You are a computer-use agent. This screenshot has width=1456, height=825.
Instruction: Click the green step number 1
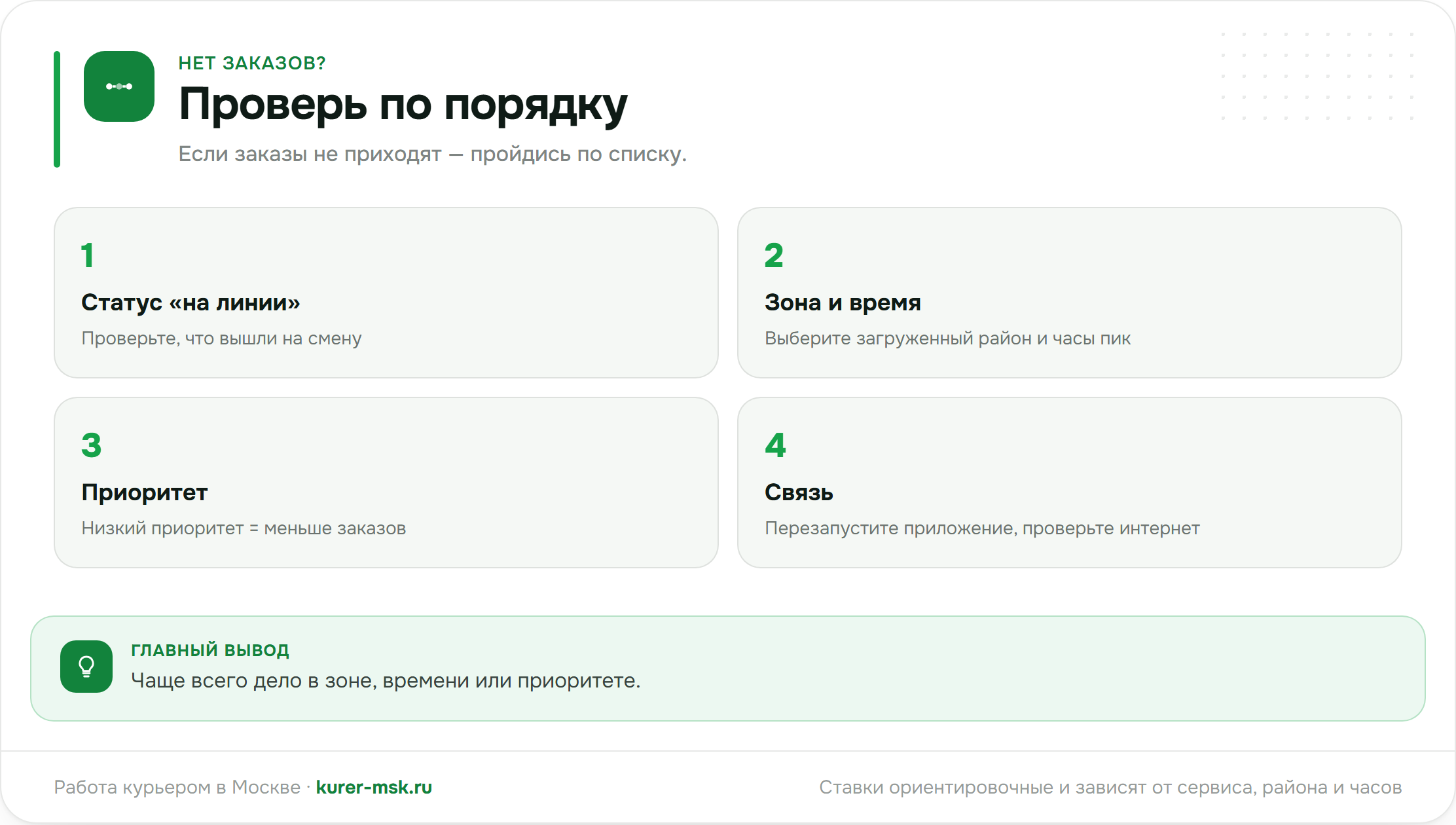coord(88,255)
